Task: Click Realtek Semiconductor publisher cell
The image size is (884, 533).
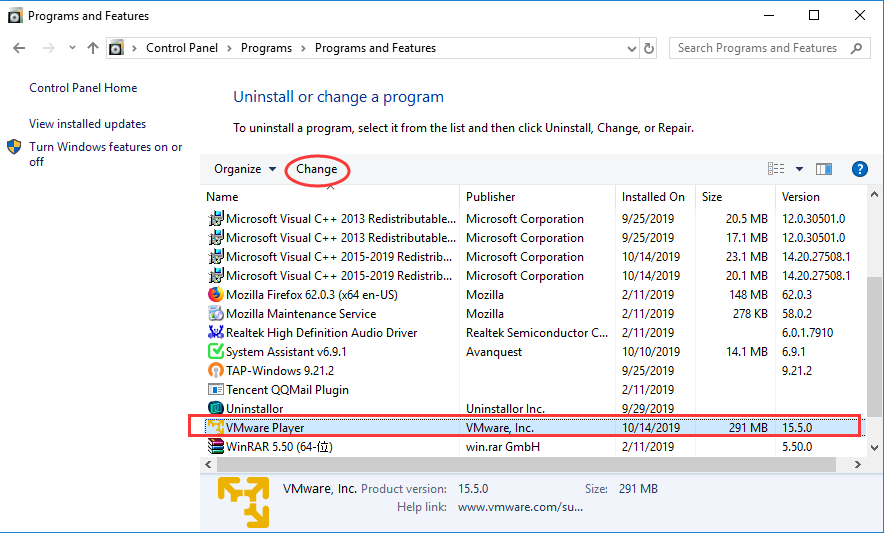Action: 537,333
